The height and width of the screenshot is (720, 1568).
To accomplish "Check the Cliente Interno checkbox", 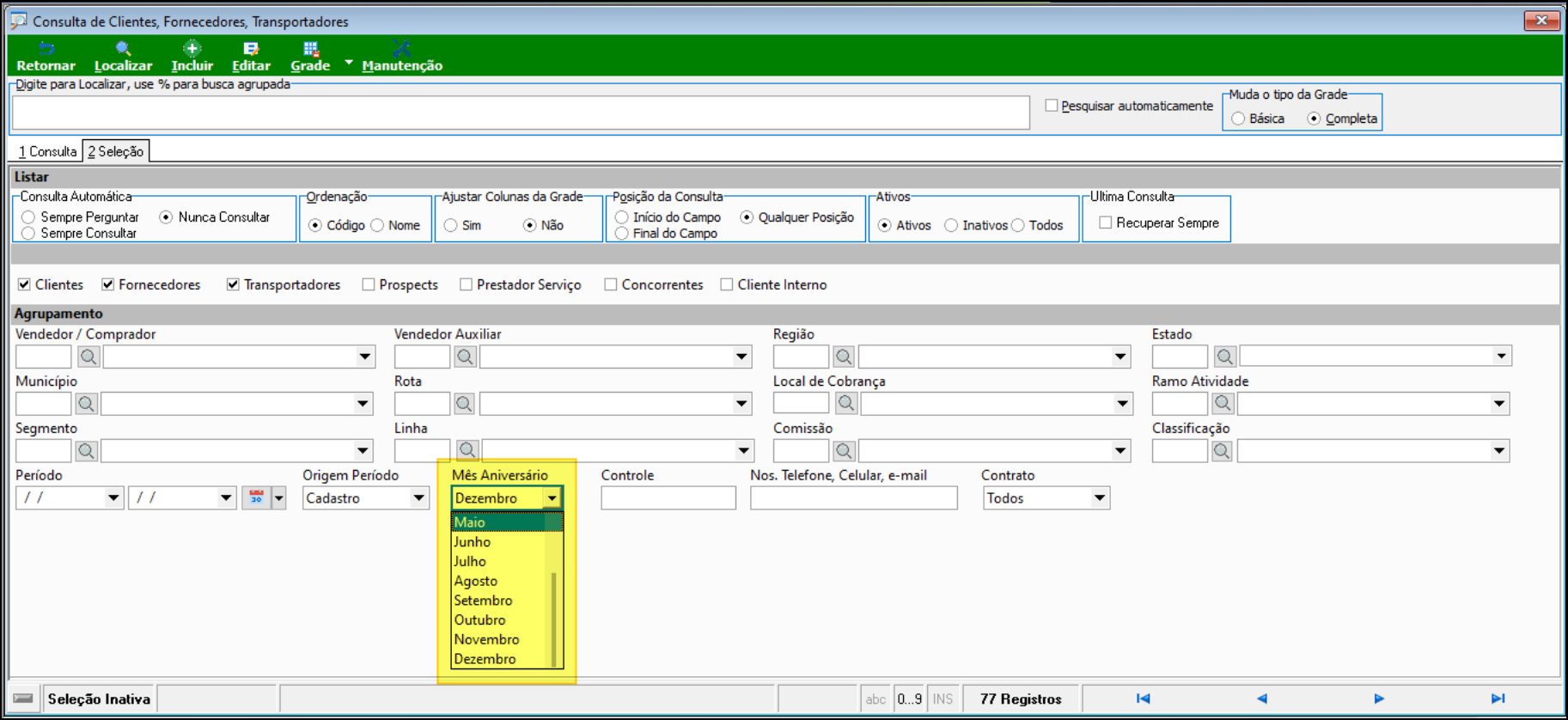I will point(727,284).
